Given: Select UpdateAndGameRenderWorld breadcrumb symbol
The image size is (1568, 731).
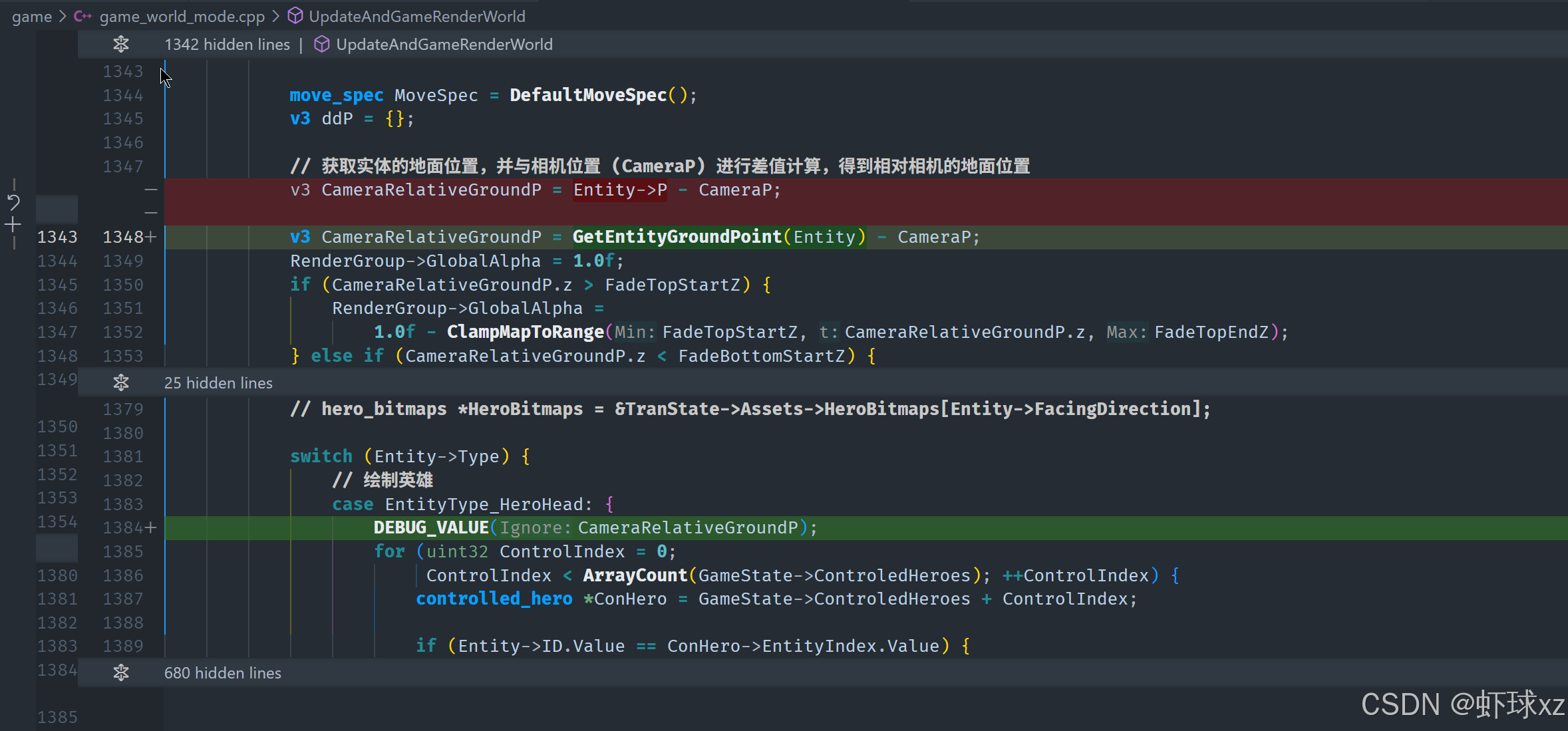Looking at the screenshot, I should coord(417,17).
